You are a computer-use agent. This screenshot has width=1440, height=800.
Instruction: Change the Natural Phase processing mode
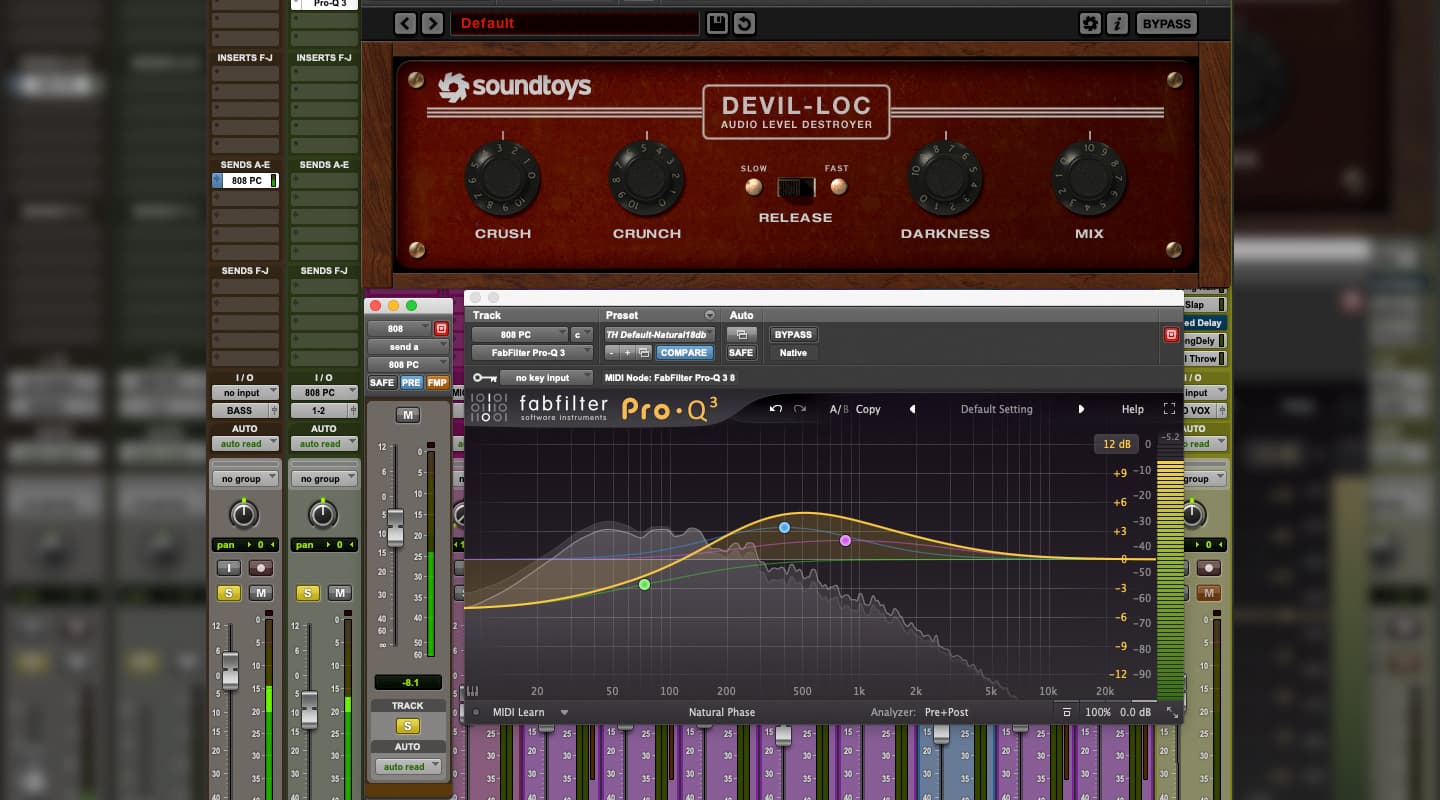(721, 712)
